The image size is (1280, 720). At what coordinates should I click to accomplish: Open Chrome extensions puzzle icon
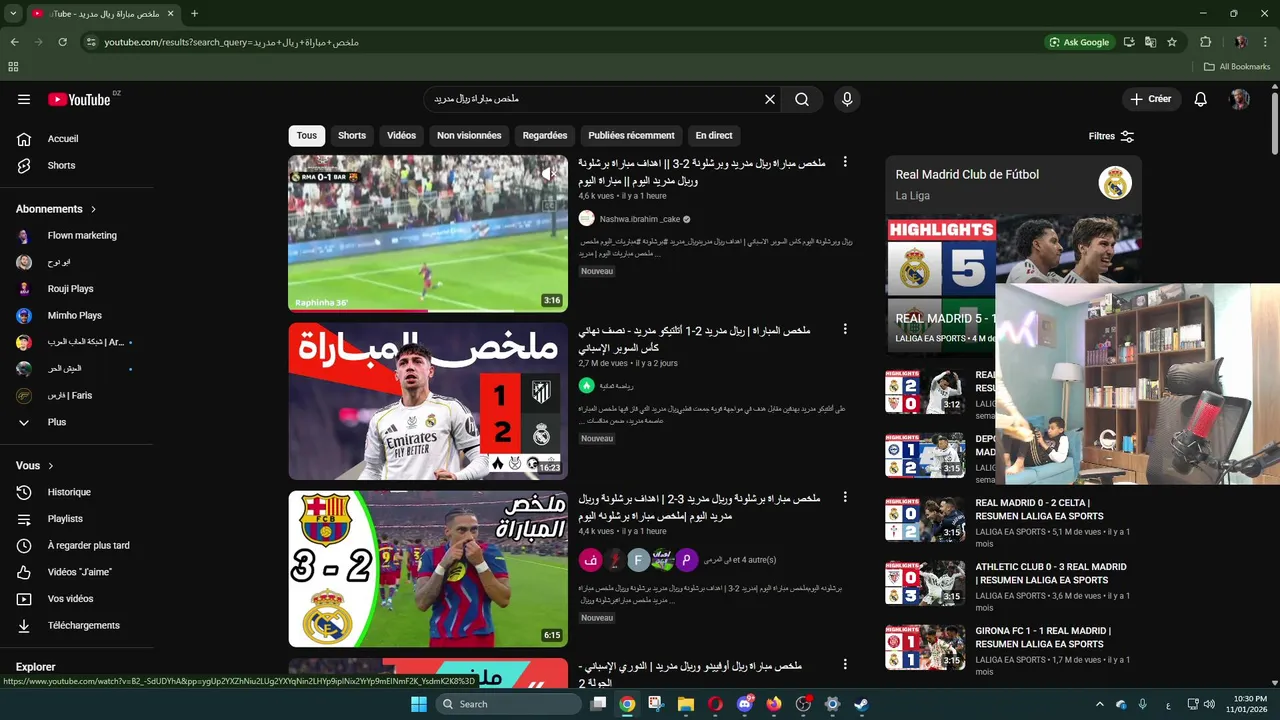[x=1206, y=42]
